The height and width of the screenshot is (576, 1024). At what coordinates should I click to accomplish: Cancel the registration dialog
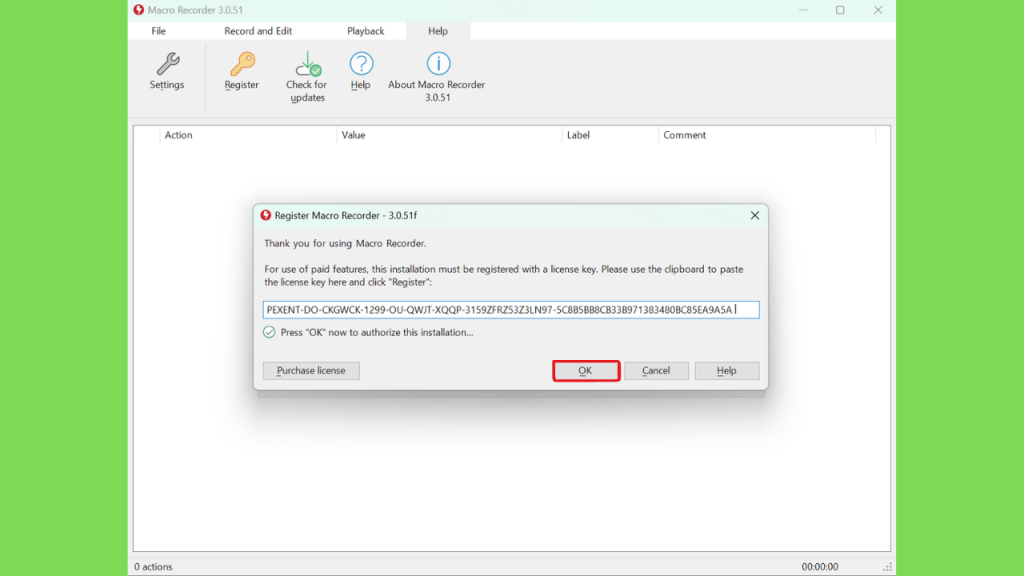pyautogui.click(x=656, y=370)
